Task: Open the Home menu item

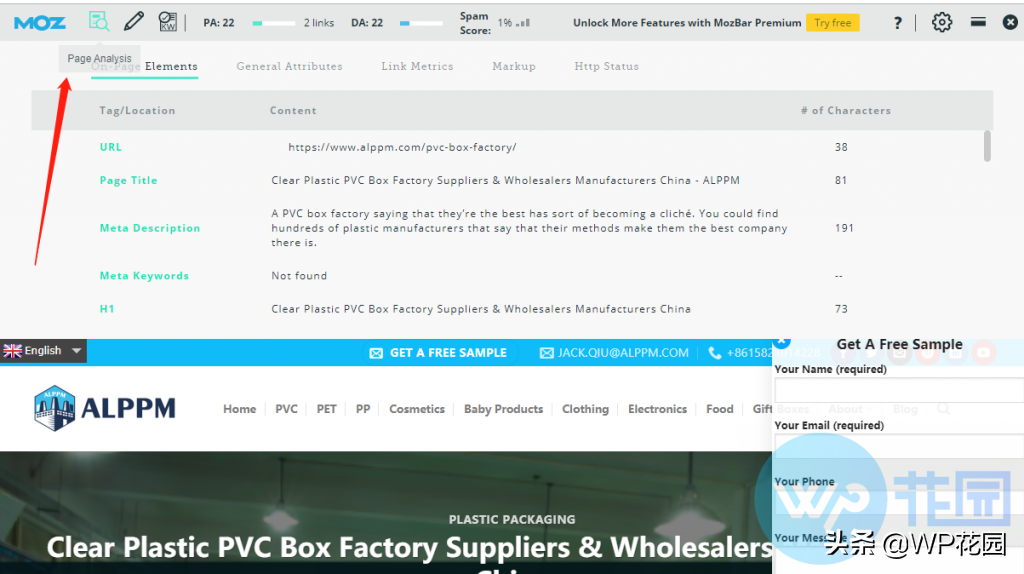Action: click(240, 409)
